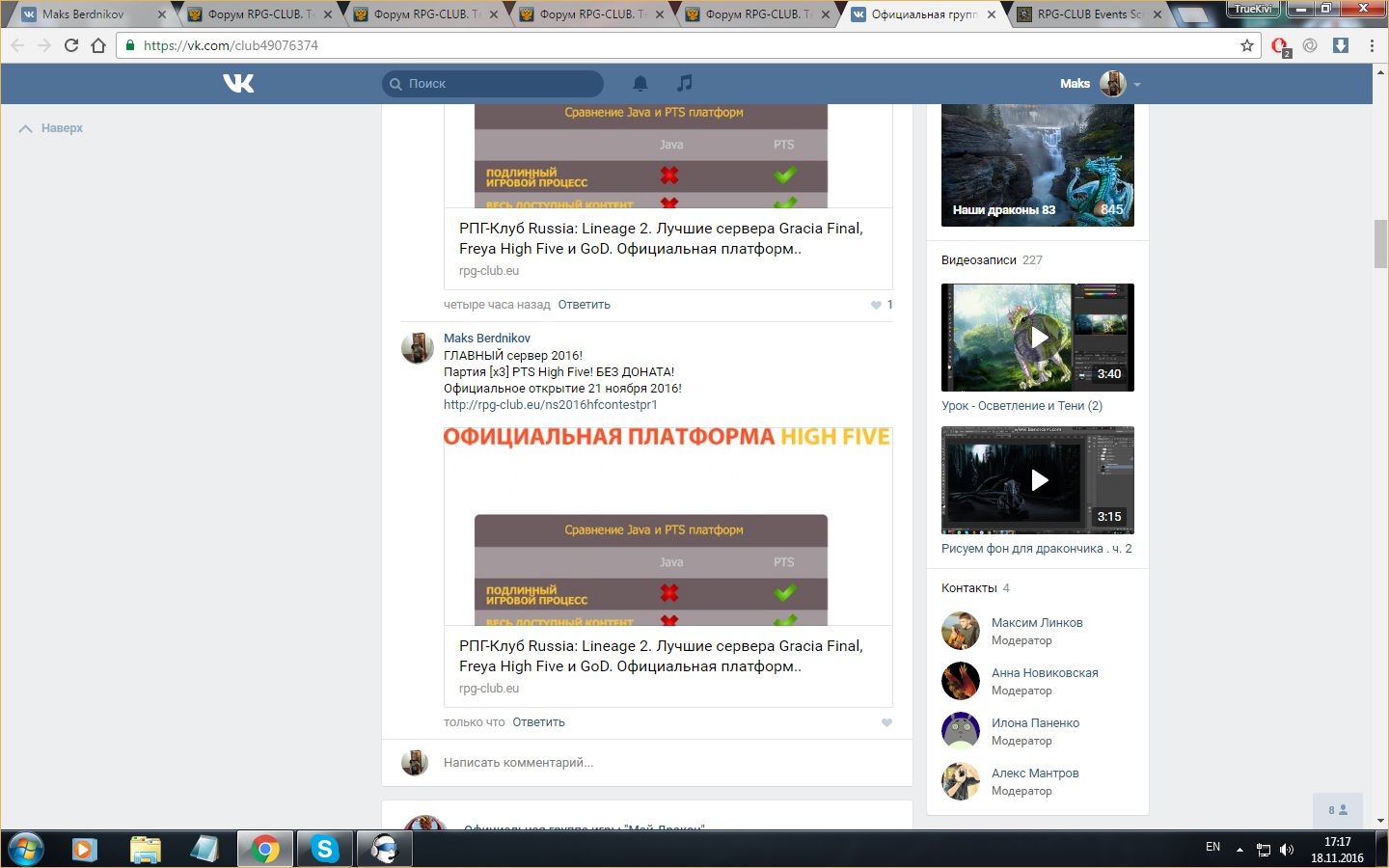Click the red extension icon with badge
The image size is (1389, 868).
click(x=1280, y=46)
